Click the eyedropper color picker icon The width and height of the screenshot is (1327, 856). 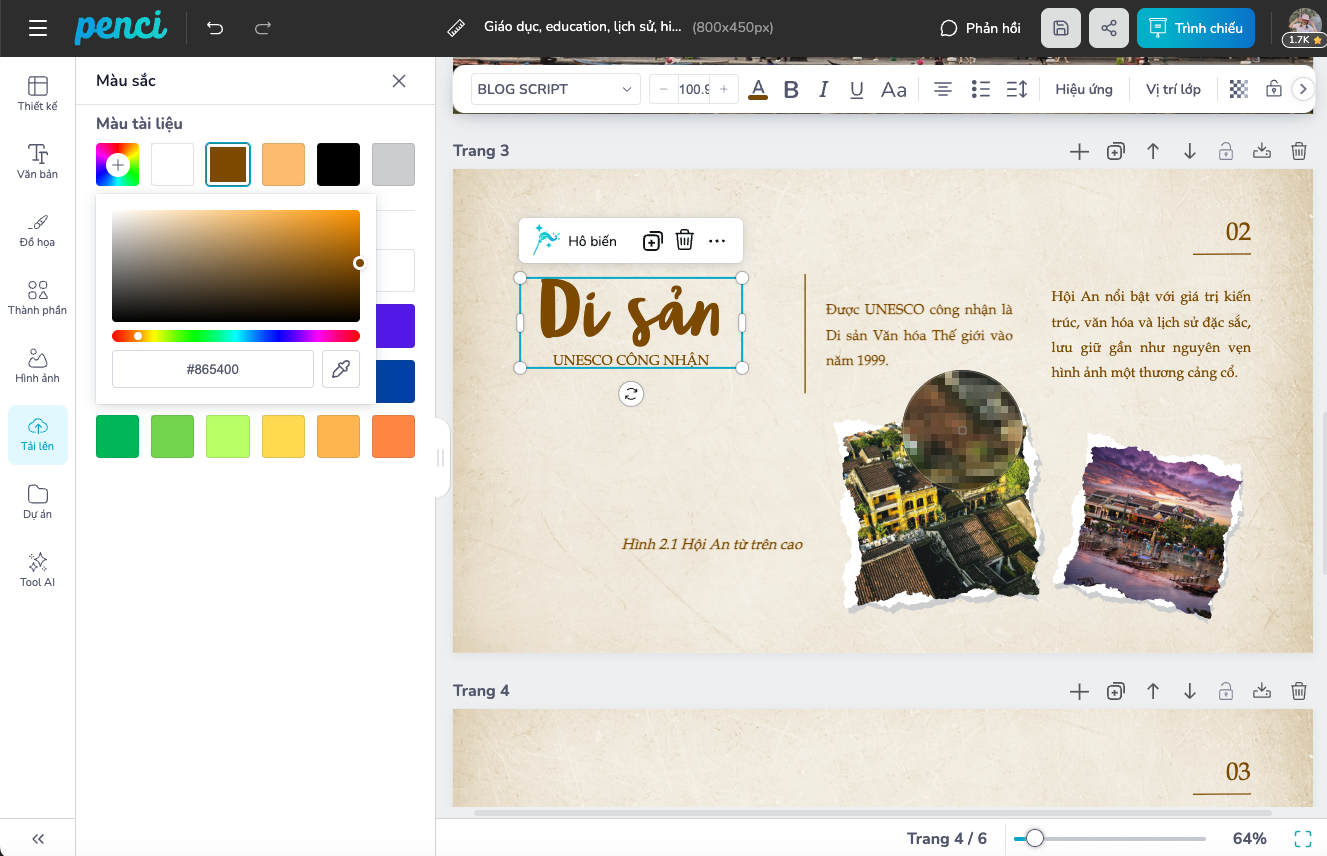click(x=340, y=369)
